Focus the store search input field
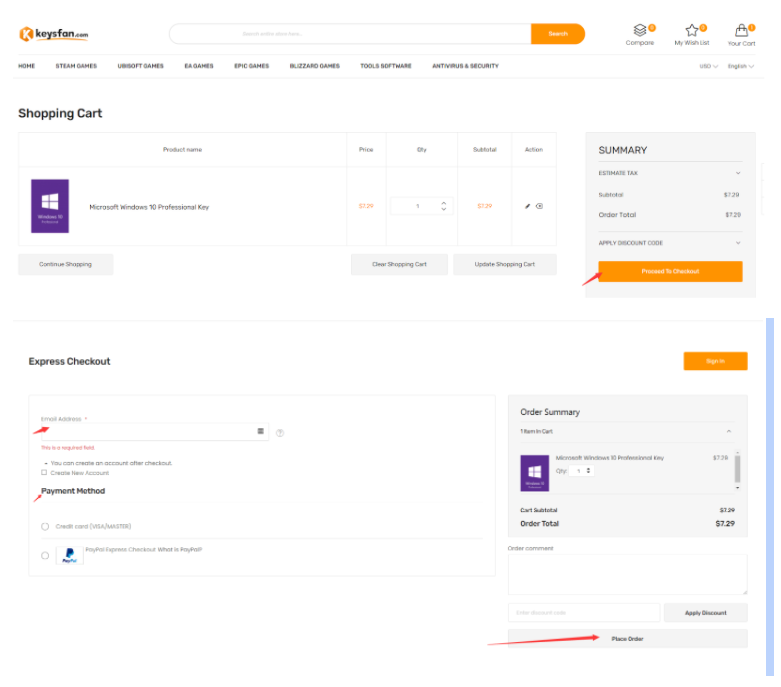 coord(351,34)
